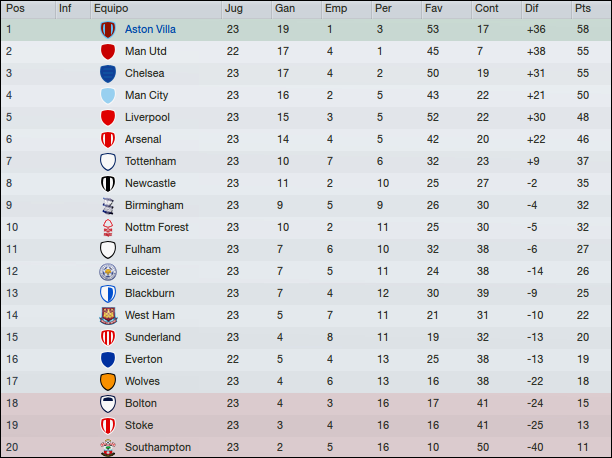Select the Wolves orange shield badge
Screen dimensions: 612x458
(108, 381)
